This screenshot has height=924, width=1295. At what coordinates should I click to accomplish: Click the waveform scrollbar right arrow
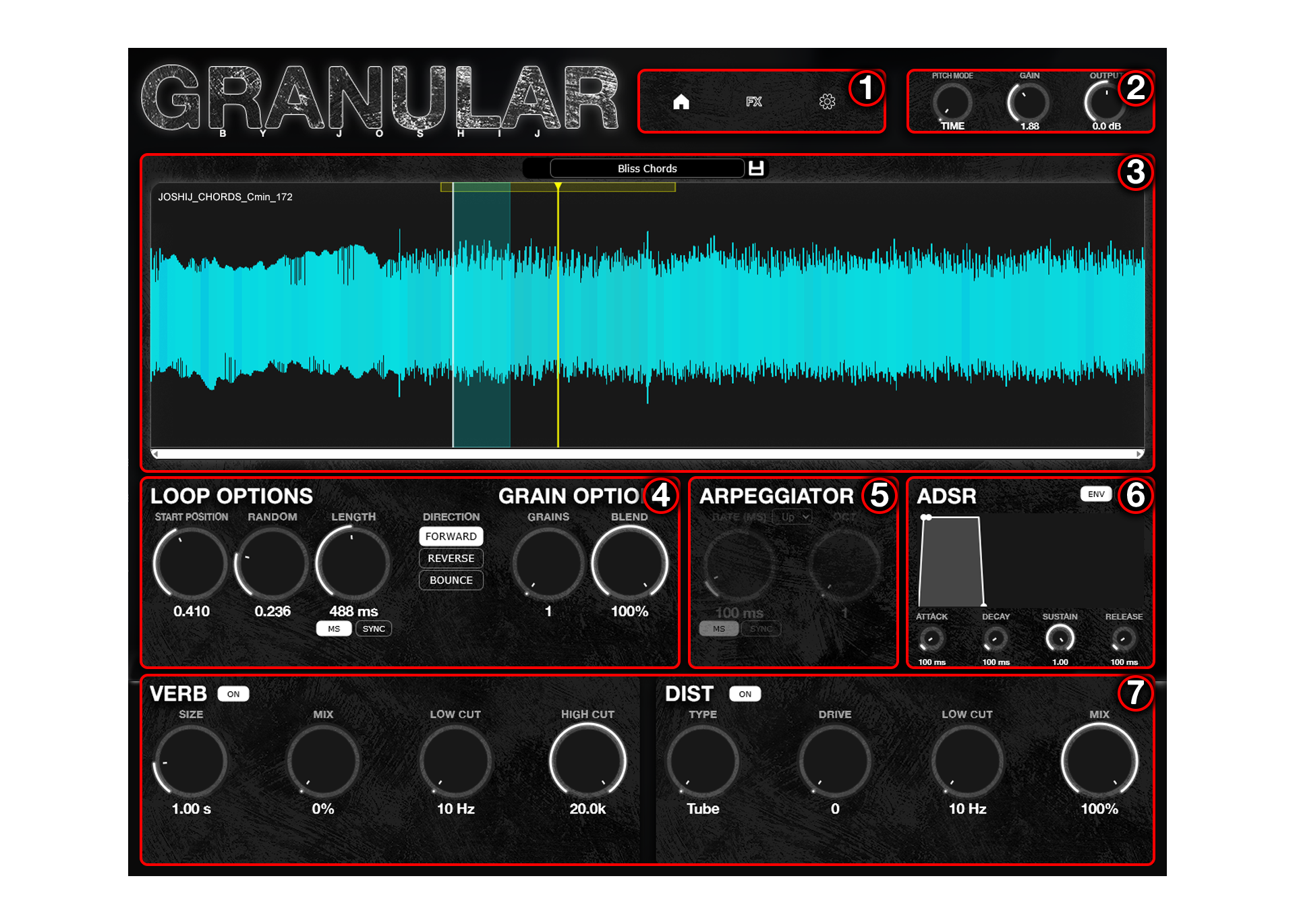(x=1139, y=455)
